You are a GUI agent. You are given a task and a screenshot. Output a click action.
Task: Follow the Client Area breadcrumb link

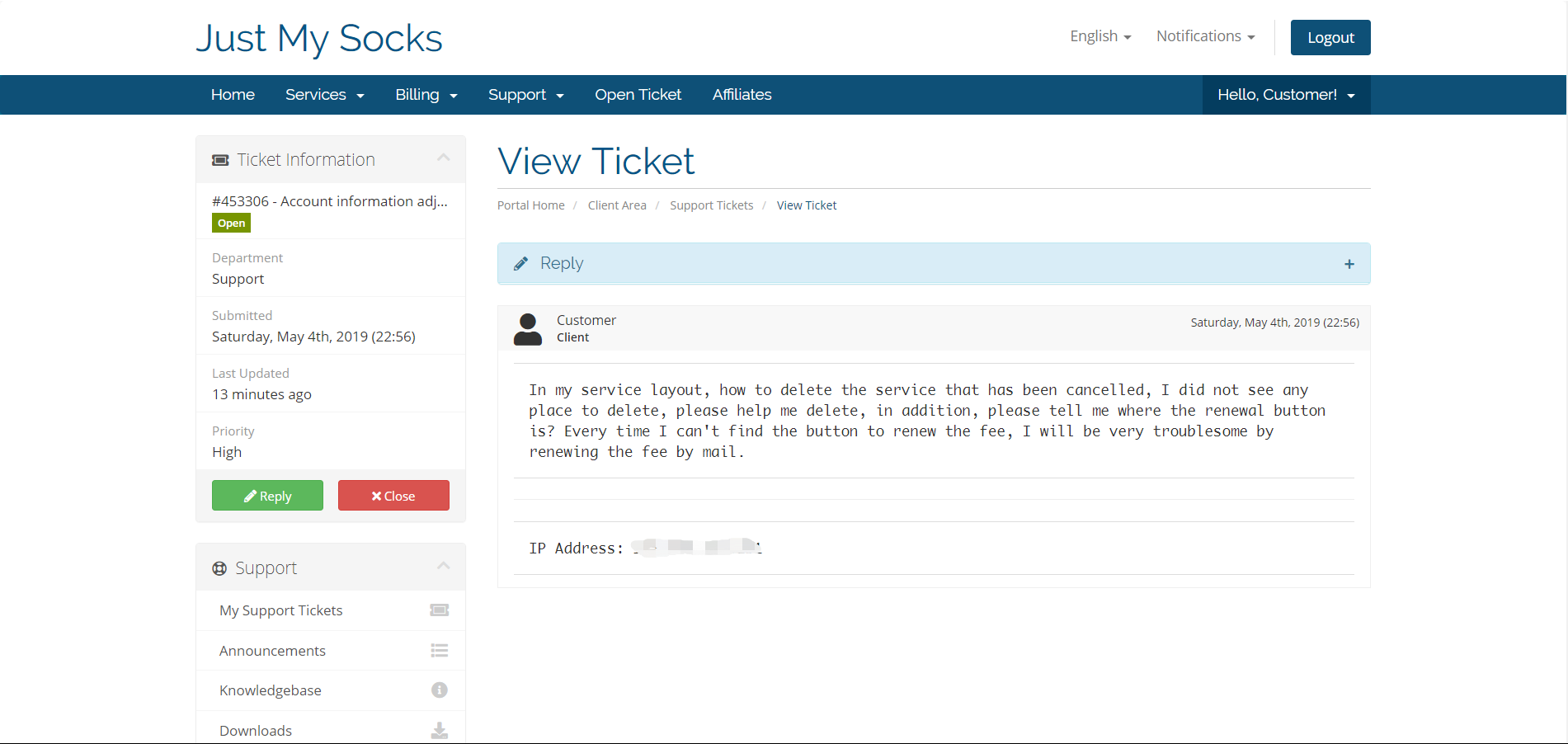point(617,205)
